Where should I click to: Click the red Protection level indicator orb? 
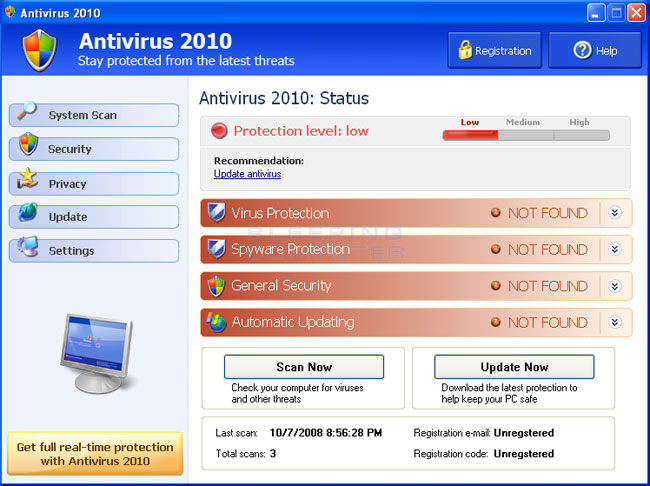click(219, 131)
